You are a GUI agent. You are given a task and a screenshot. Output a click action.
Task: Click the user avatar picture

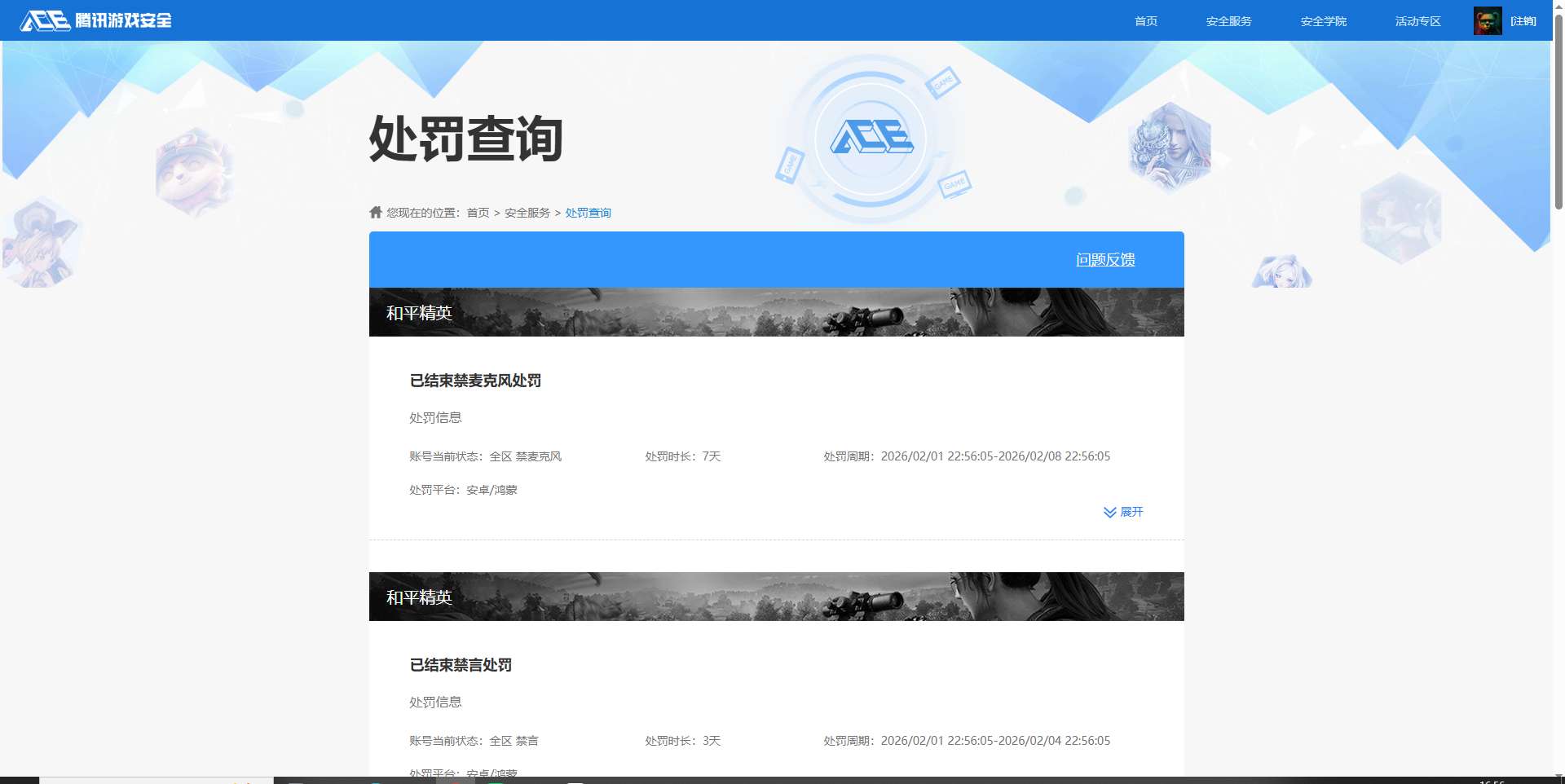tap(1488, 21)
